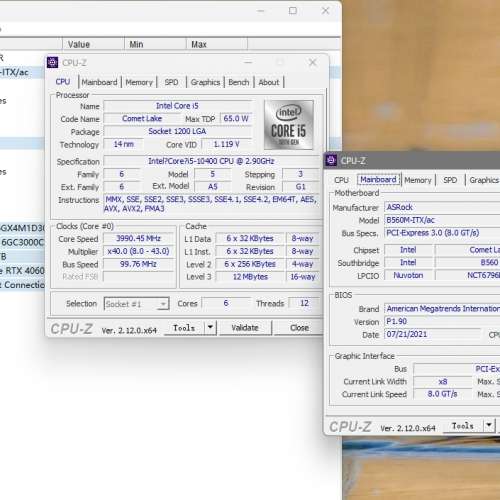Maximize the background sensor window
This screenshot has height=500, width=500.
pos(293,11)
